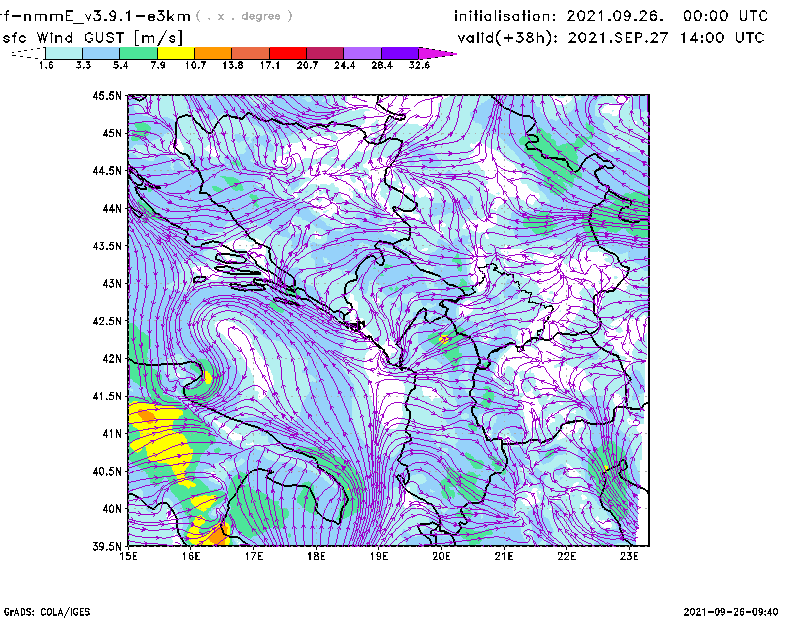
Task: Click the 42N latitude label
Action: (x=112, y=359)
